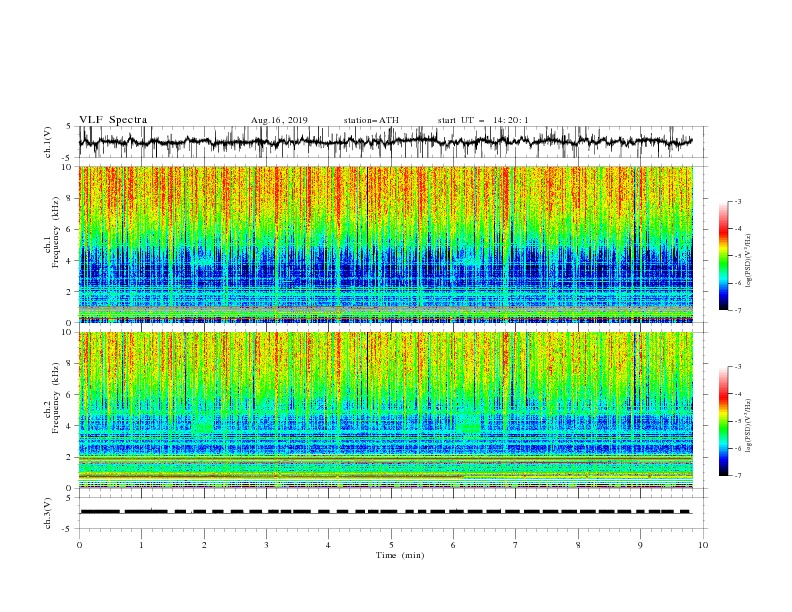Click the '-3' tick on ch.1 colorbar
Viewport: 792px width, 612px height.
click(738, 201)
